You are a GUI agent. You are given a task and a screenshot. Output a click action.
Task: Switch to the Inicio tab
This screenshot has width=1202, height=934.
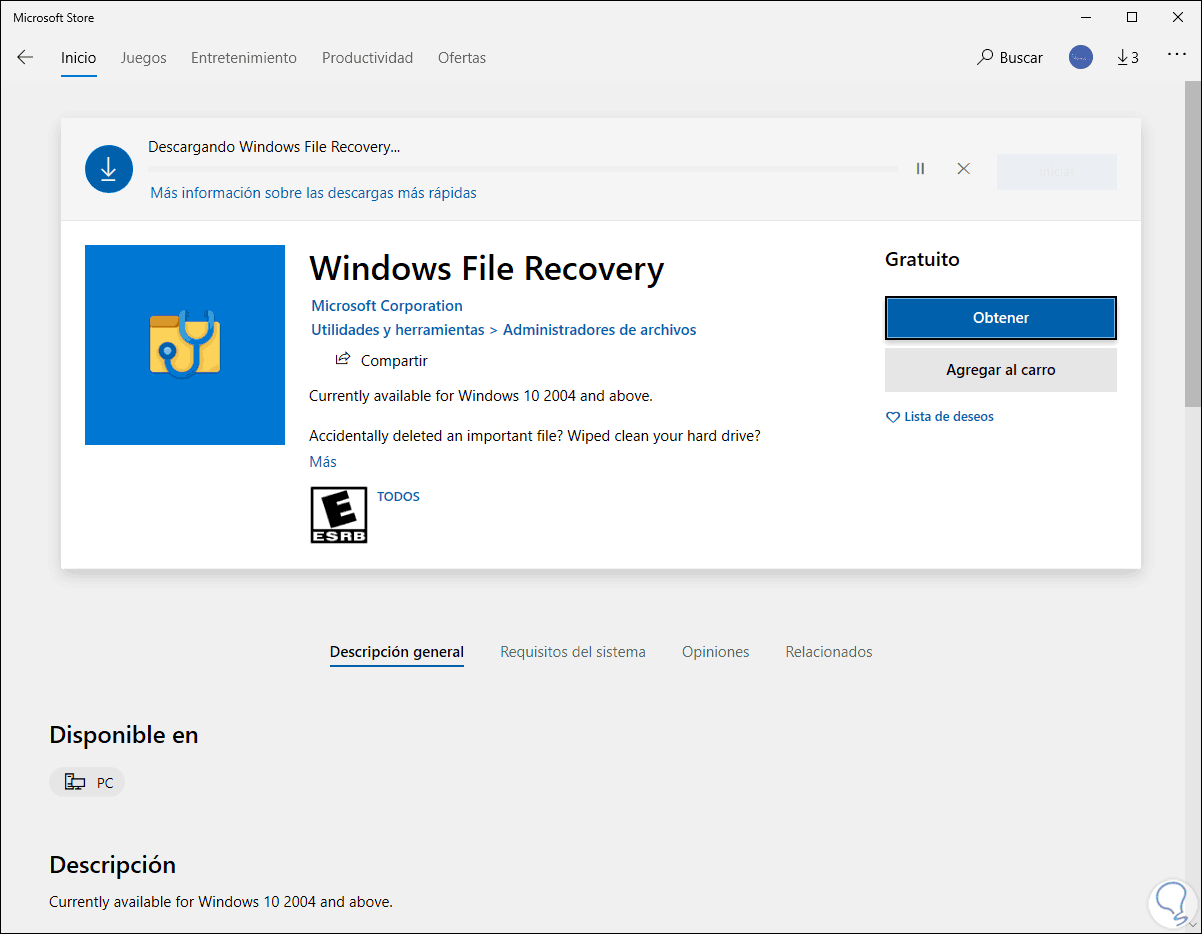79,58
